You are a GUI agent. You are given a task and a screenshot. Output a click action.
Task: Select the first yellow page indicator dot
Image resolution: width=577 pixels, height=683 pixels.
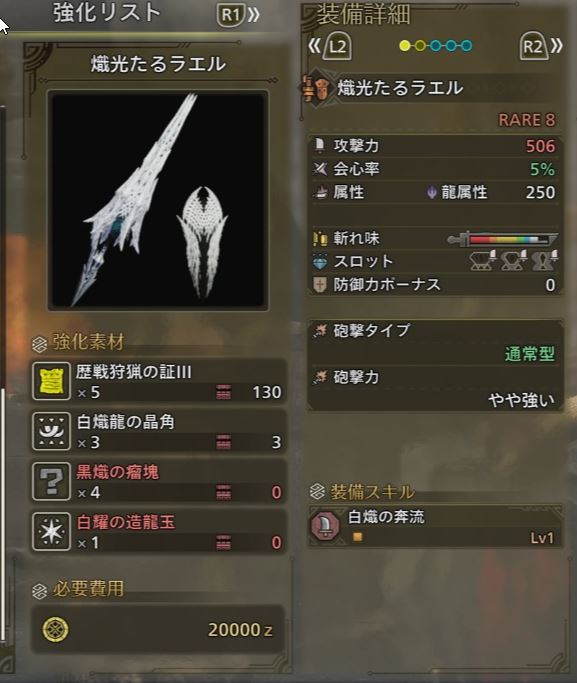coord(405,46)
